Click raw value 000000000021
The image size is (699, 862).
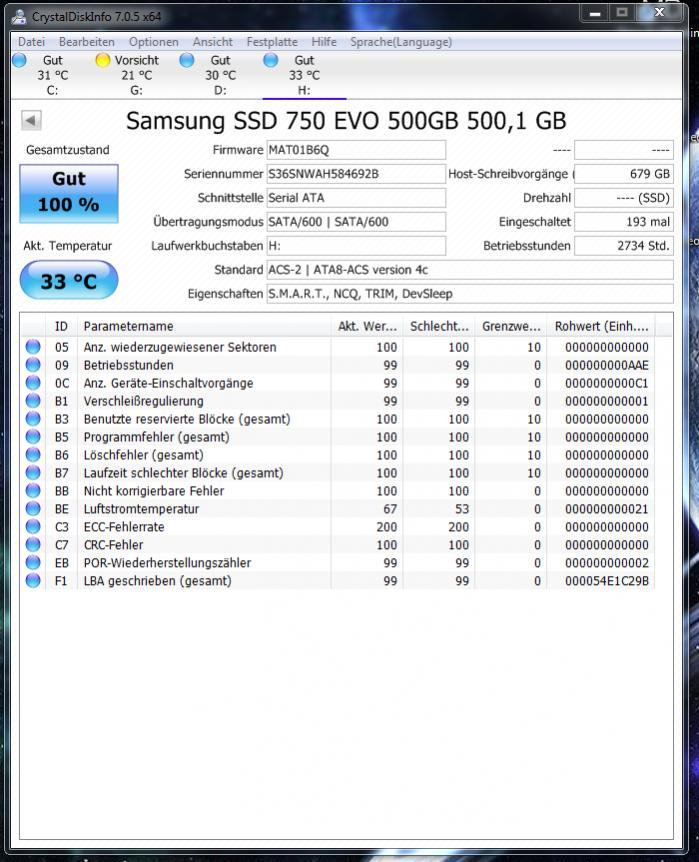coord(607,509)
